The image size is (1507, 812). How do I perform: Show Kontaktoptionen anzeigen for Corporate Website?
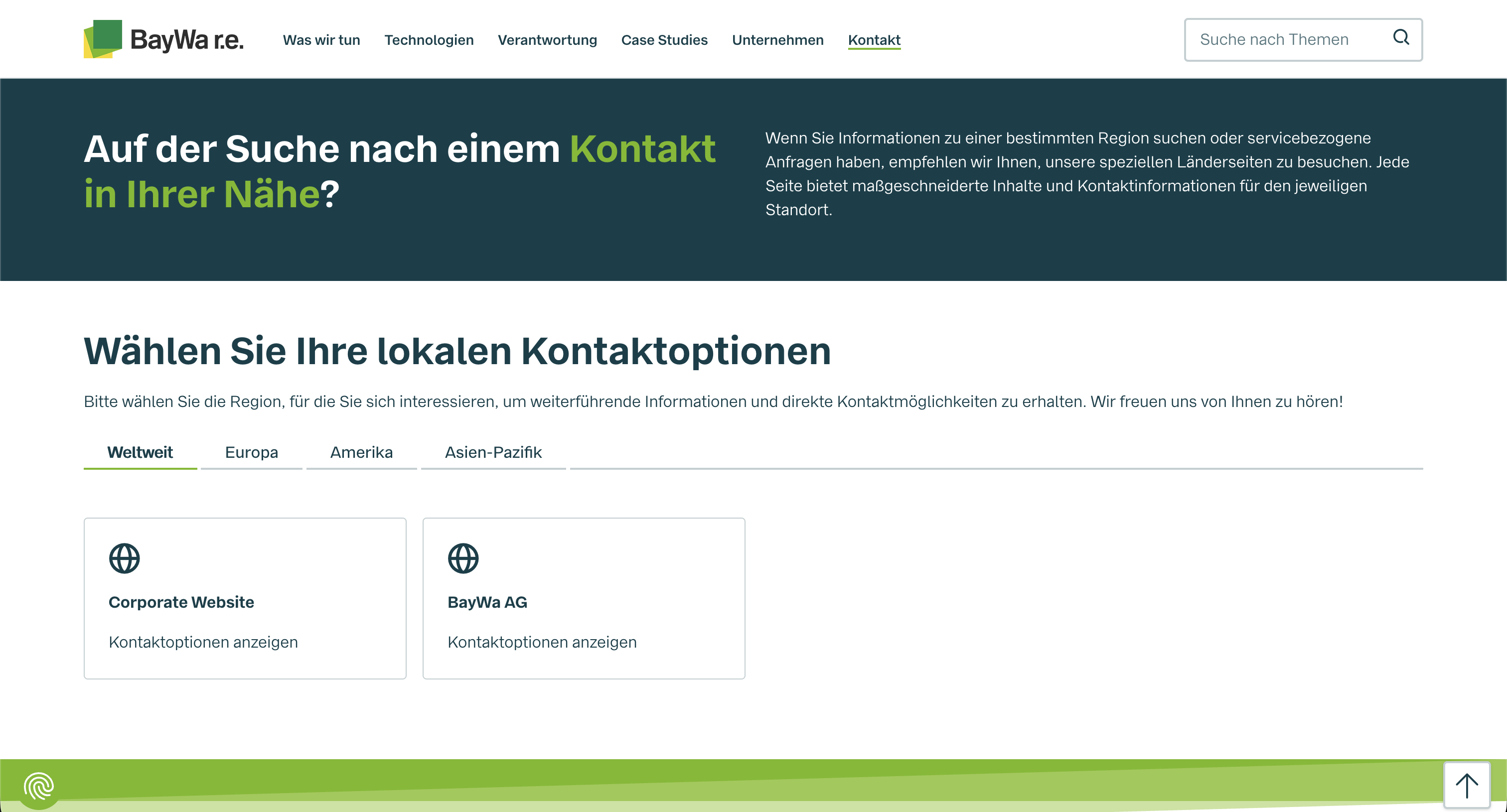coord(203,642)
